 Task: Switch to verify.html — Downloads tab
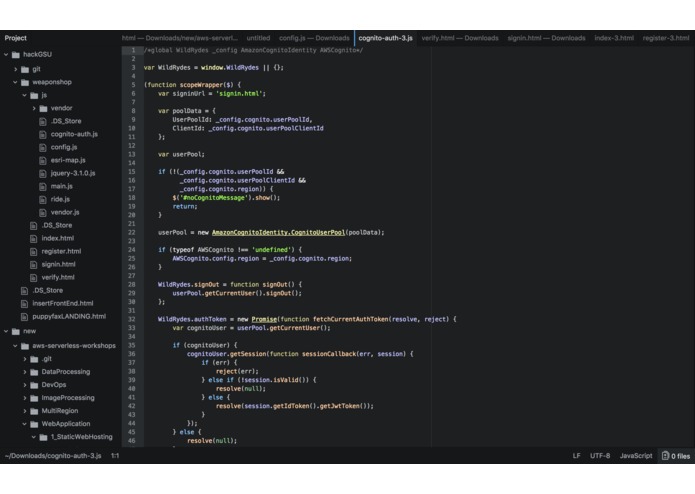click(x=460, y=38)
